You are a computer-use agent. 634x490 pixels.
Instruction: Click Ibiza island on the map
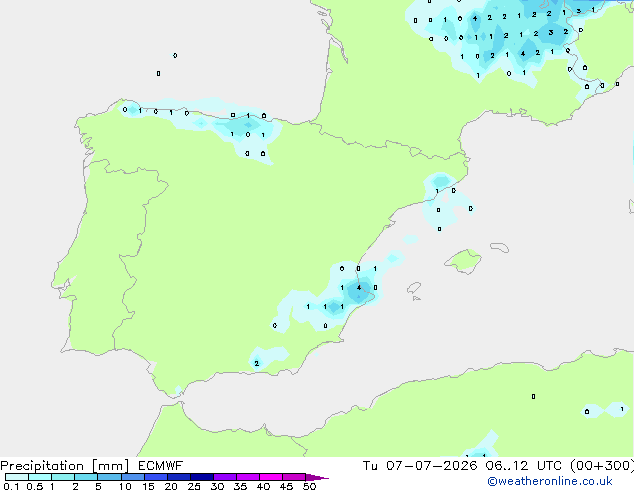click(x=414, y=288)
